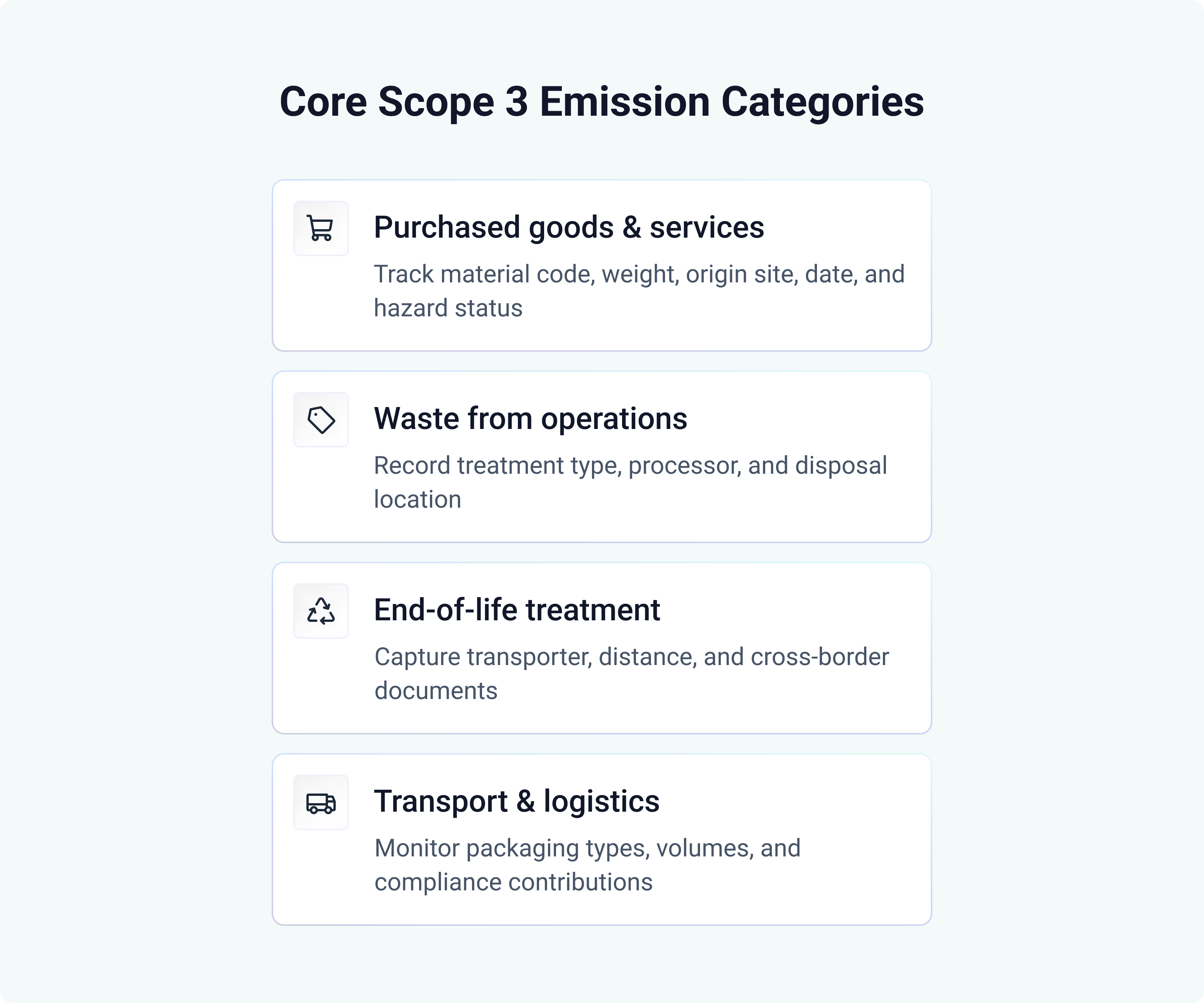Select the Purchased goods & services heading

click(x=568, y=227)
